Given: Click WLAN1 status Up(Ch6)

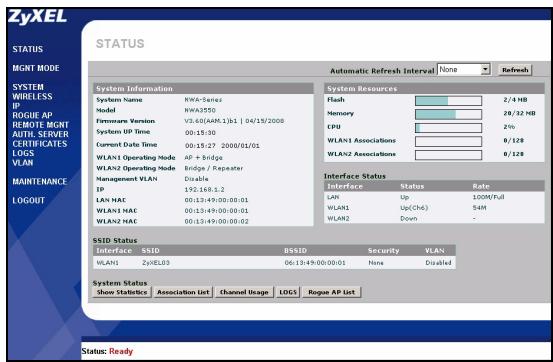Looking at the screenshot, I should pos(414,207).
